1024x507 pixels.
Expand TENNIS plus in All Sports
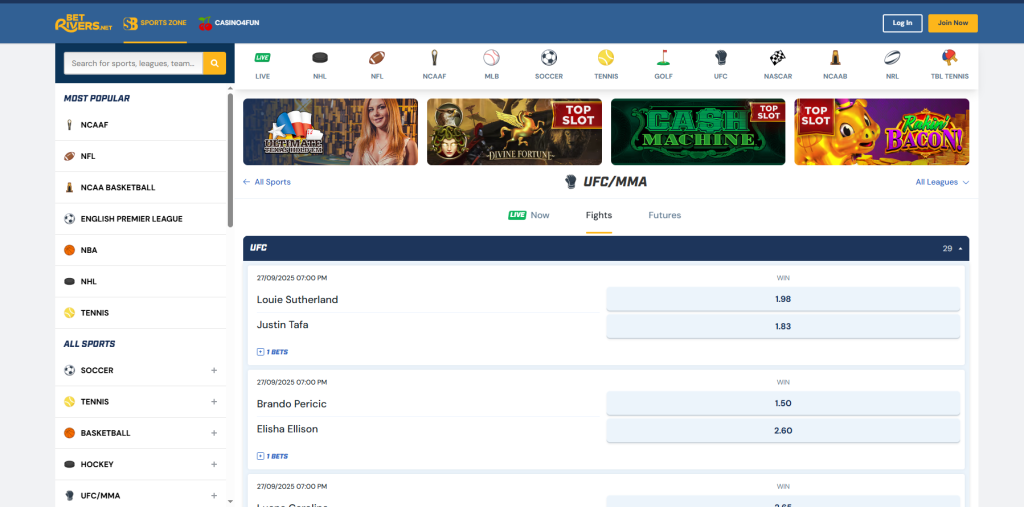214,402
